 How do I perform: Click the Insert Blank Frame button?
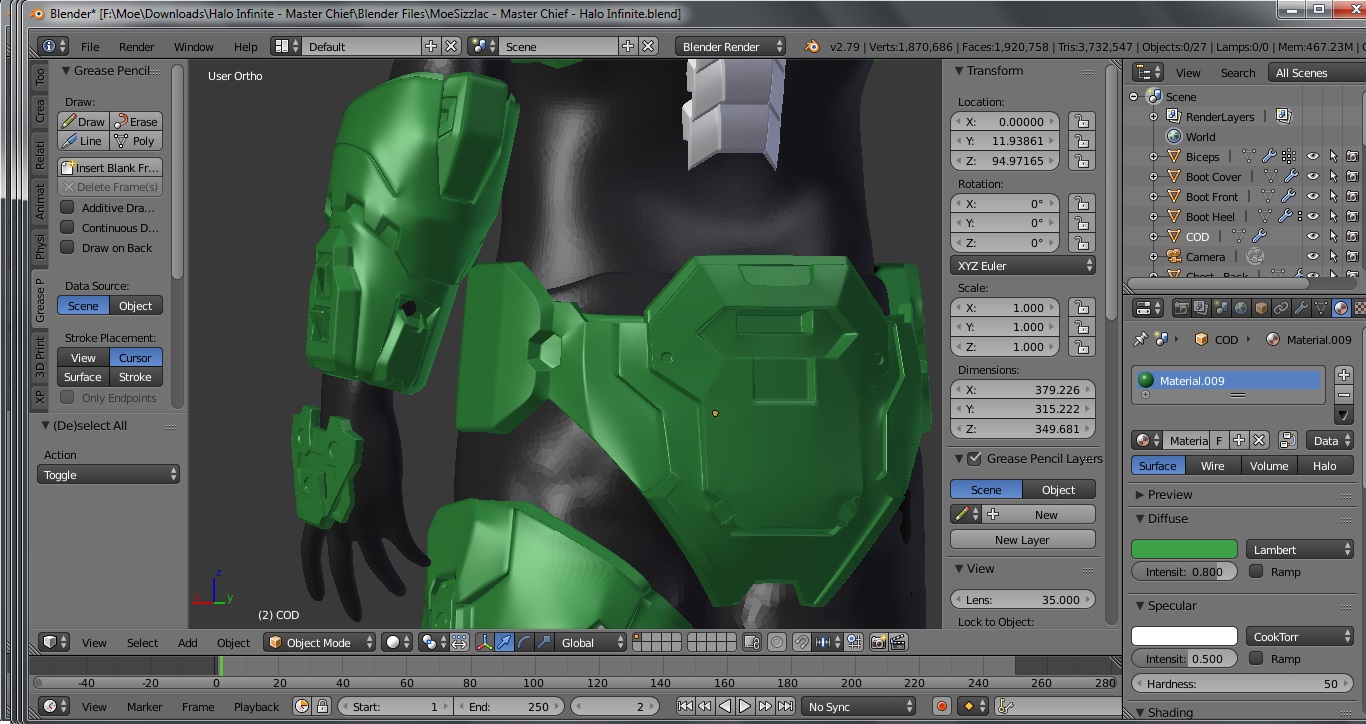[110, 168]
